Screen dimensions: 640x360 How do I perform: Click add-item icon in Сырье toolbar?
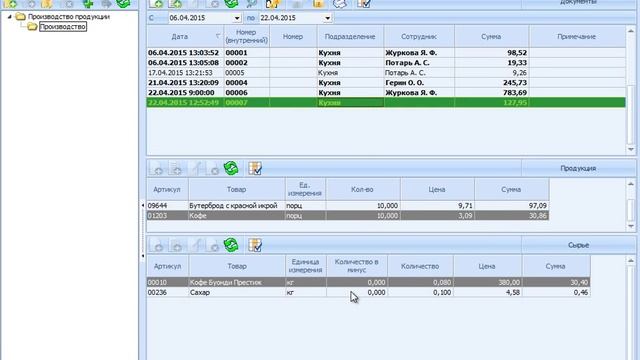pos(156,245)
